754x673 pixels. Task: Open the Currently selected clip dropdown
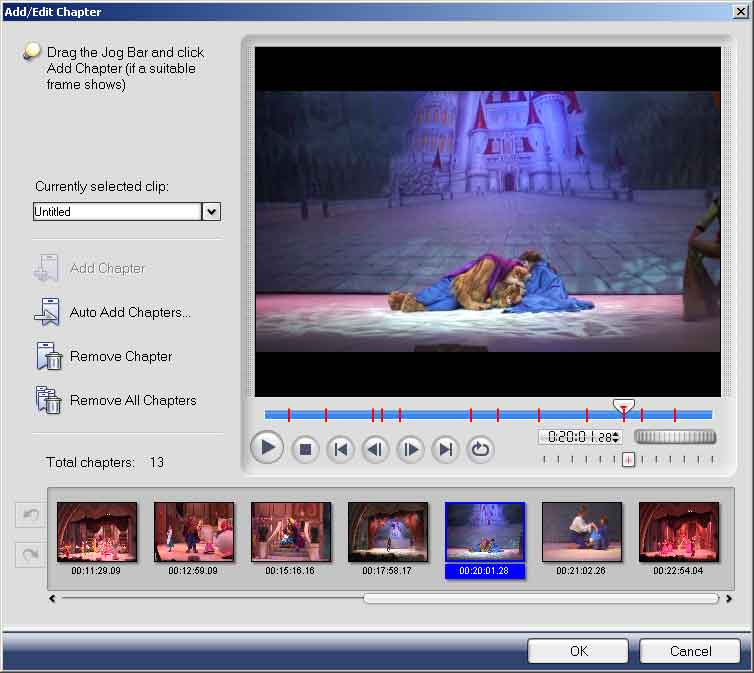tap(211, 212)
